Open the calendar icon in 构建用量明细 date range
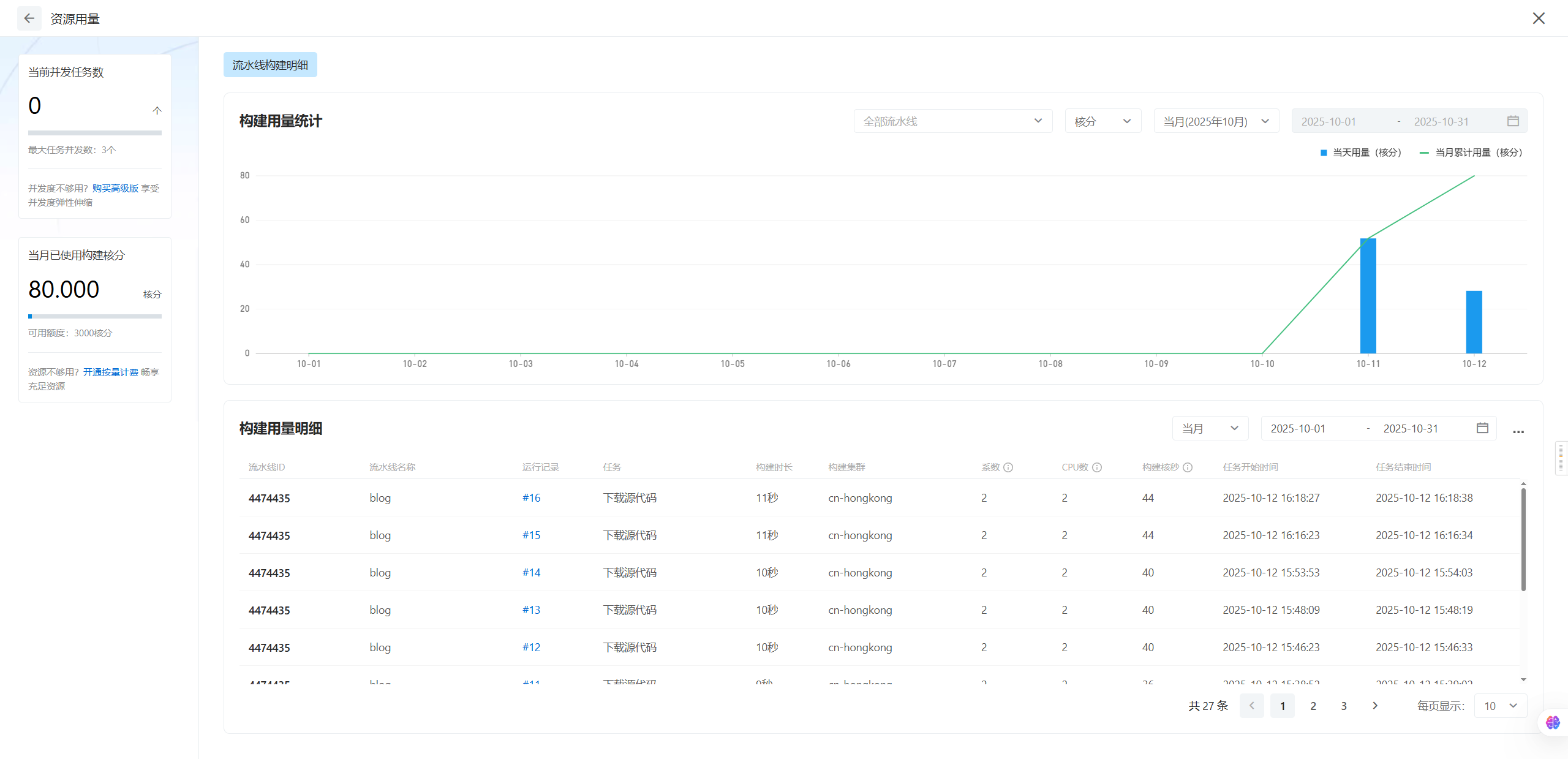This screenshot has width=1568, height=759. coord(1482,428)
